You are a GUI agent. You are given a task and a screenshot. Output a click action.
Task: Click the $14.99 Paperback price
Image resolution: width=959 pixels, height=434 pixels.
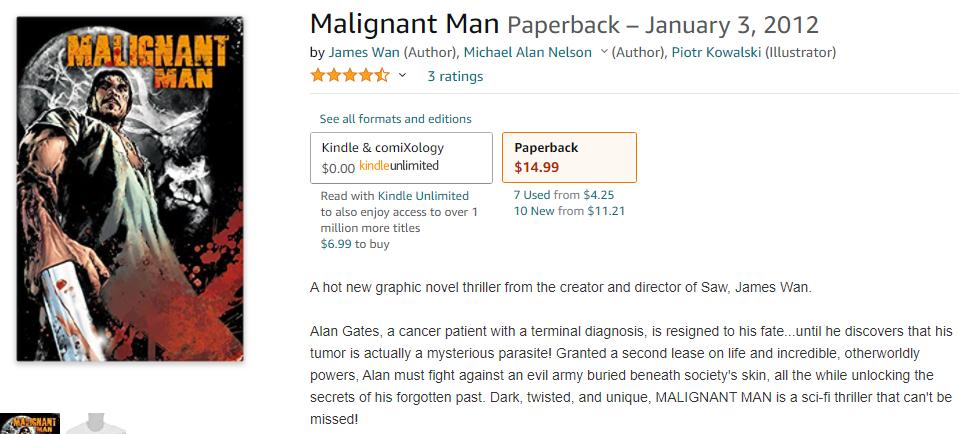[537, 167]
